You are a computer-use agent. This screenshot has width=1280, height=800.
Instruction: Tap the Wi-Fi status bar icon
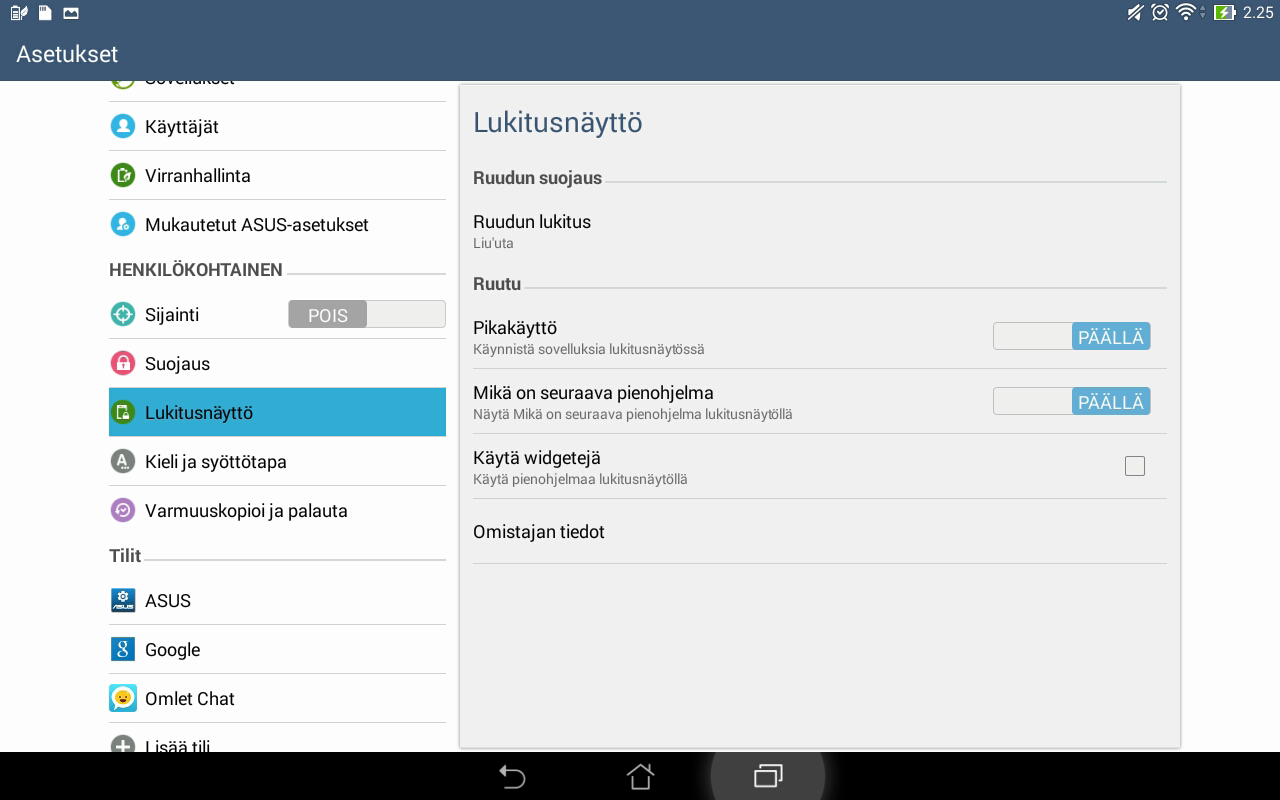point(1187,13)
